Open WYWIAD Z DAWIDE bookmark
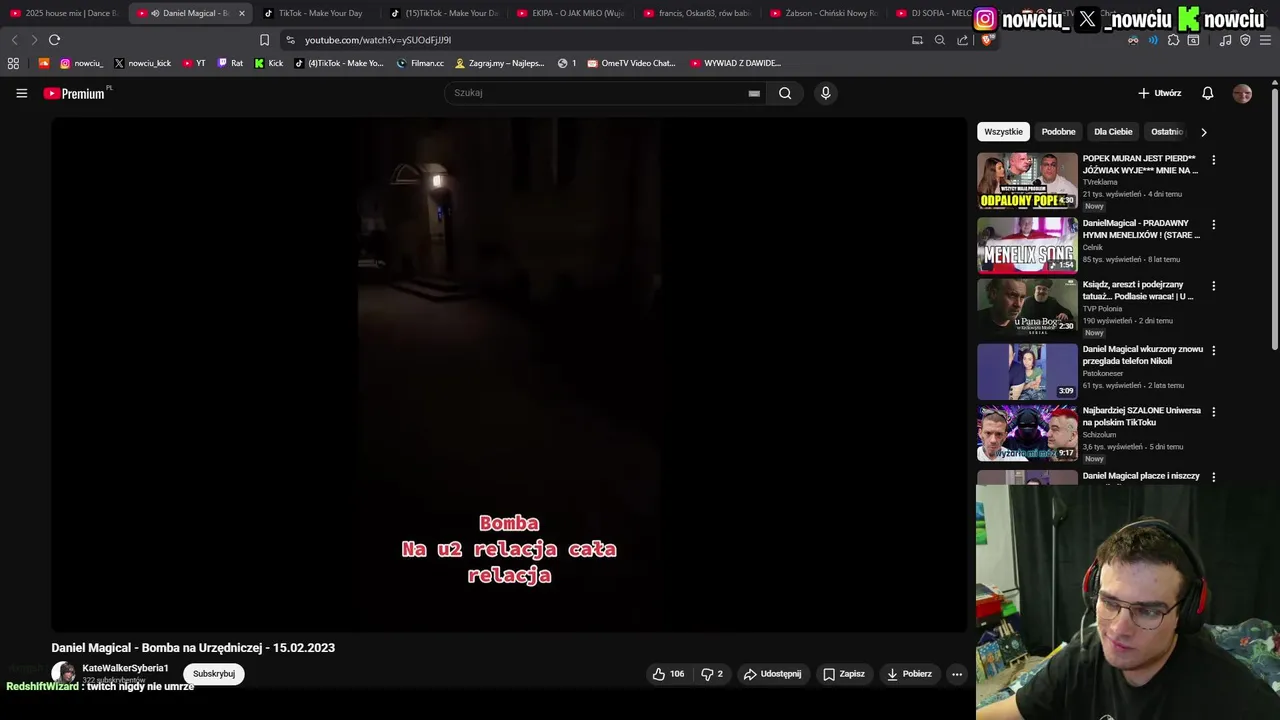 [735, 63]
